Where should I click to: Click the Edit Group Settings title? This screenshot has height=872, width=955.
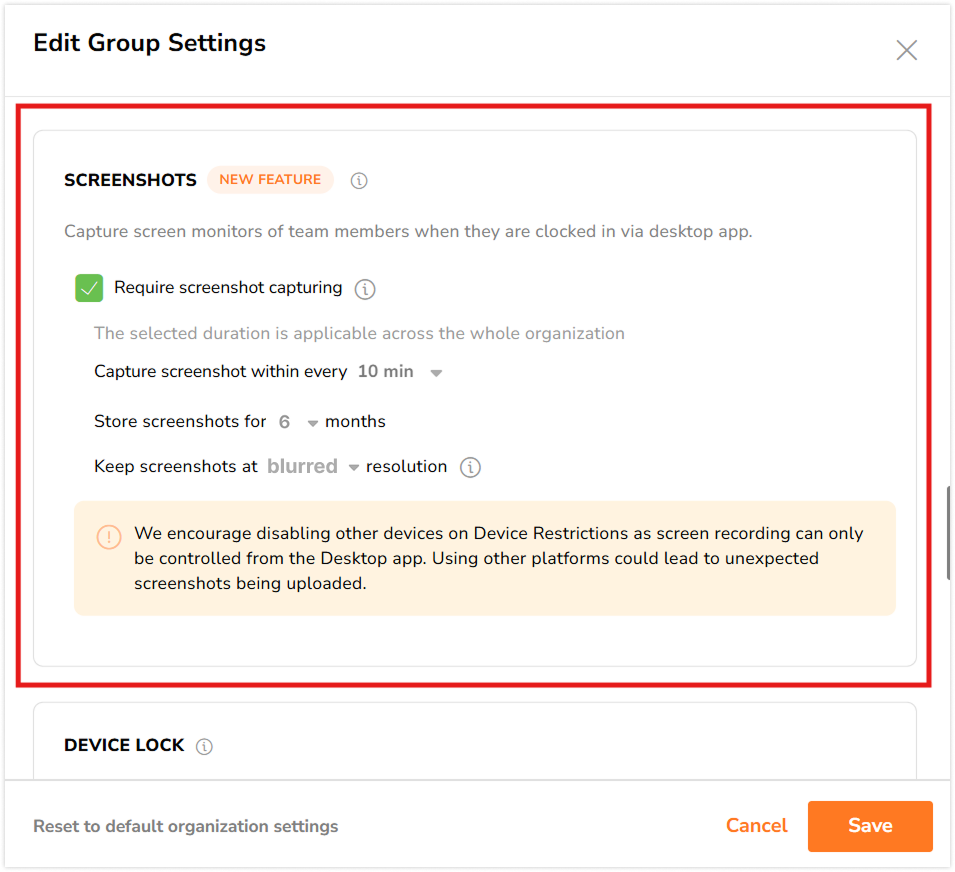click(150, 44)
